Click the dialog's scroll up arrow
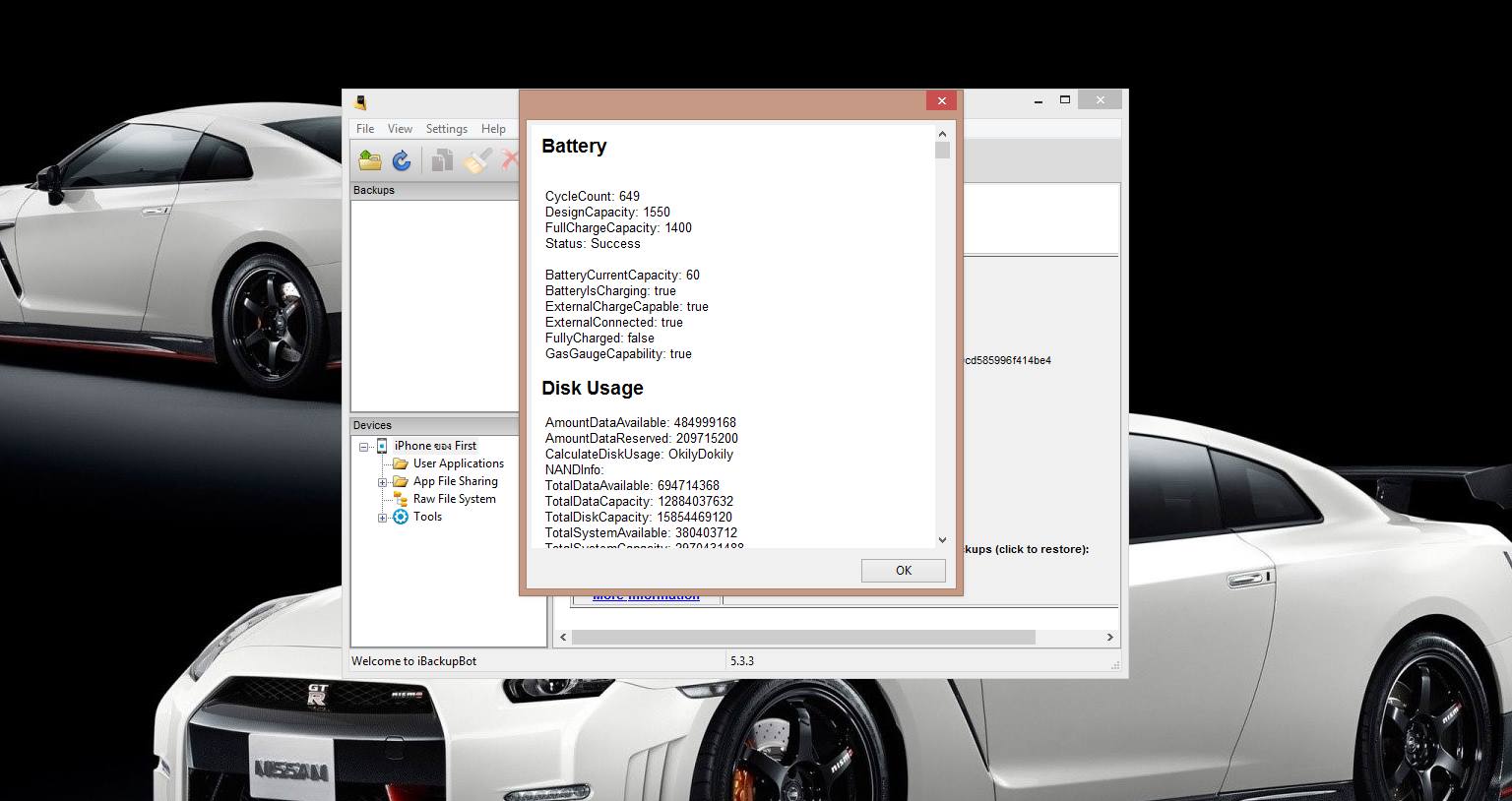 tap(942, 134)
